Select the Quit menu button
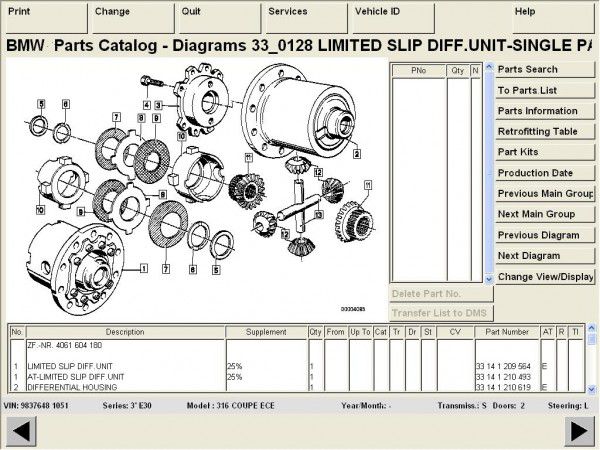Image resolution: width=600 pixels, height=450 pixels. pyautogui.click(x=220, y=18)
